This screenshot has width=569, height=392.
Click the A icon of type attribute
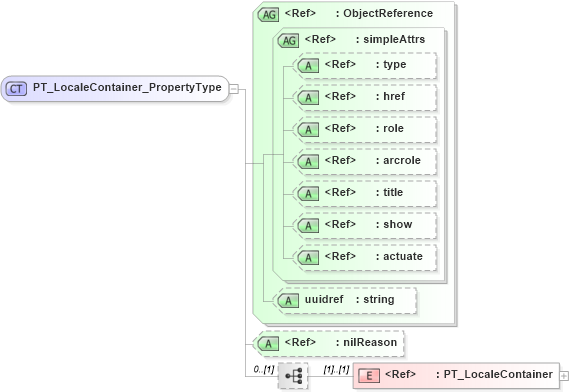(308, 66)
